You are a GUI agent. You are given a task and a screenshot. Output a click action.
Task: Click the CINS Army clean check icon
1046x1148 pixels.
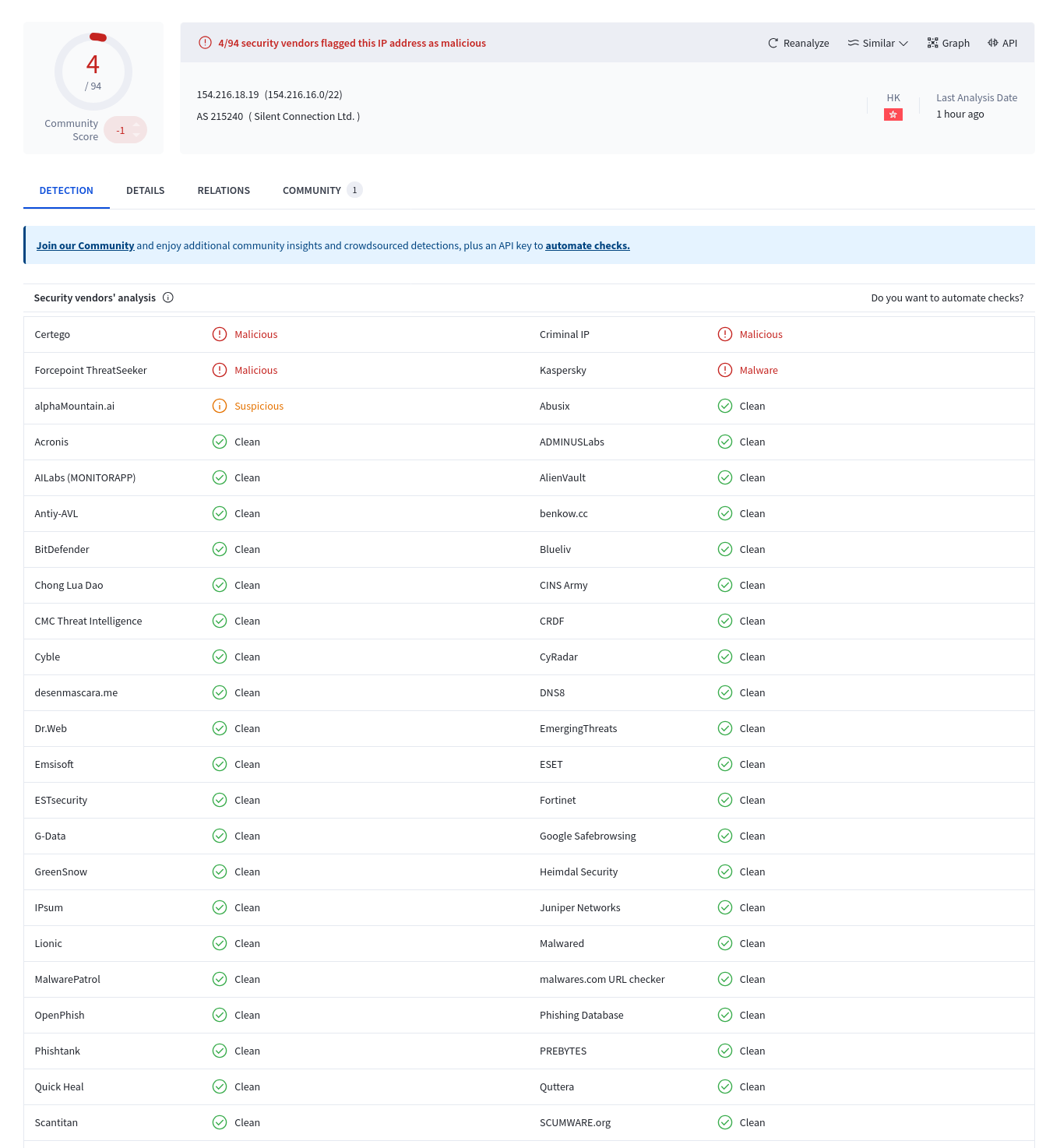725,585
